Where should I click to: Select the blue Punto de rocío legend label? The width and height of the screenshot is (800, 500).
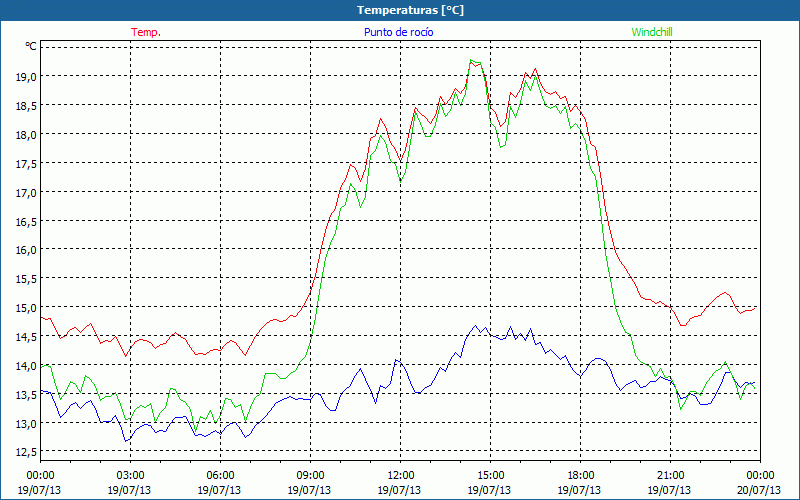398,32
